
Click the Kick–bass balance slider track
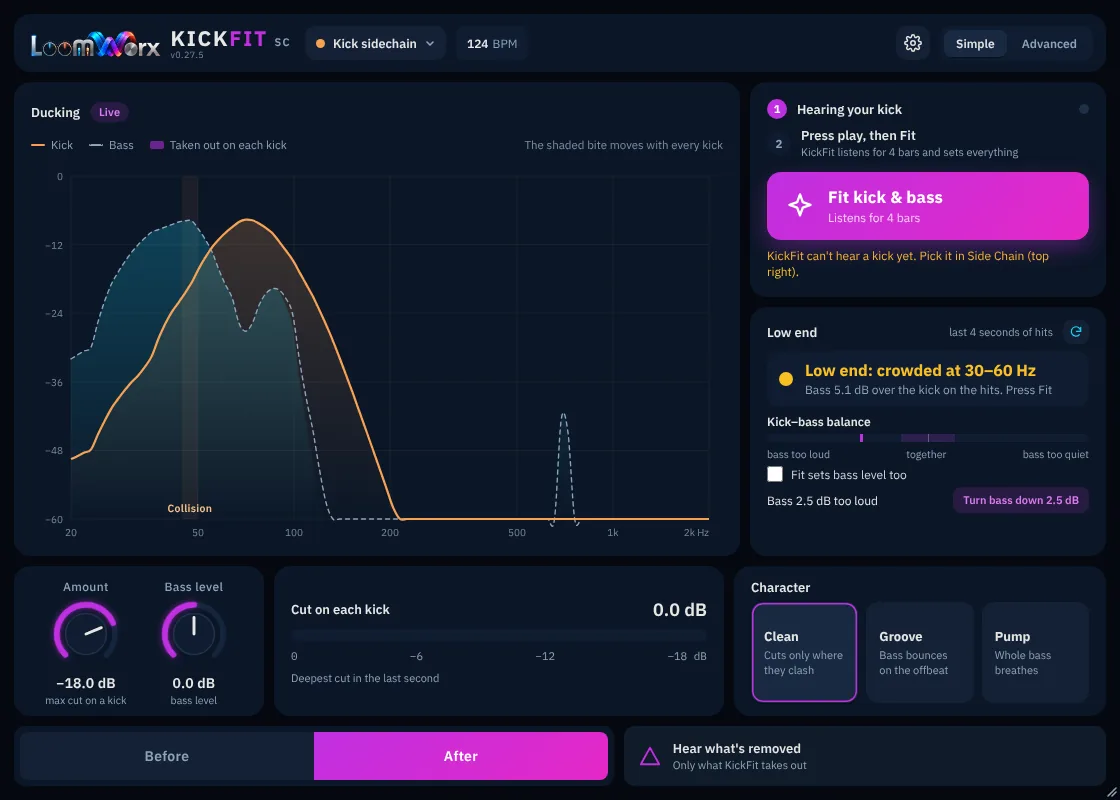(x=928, y=438)
